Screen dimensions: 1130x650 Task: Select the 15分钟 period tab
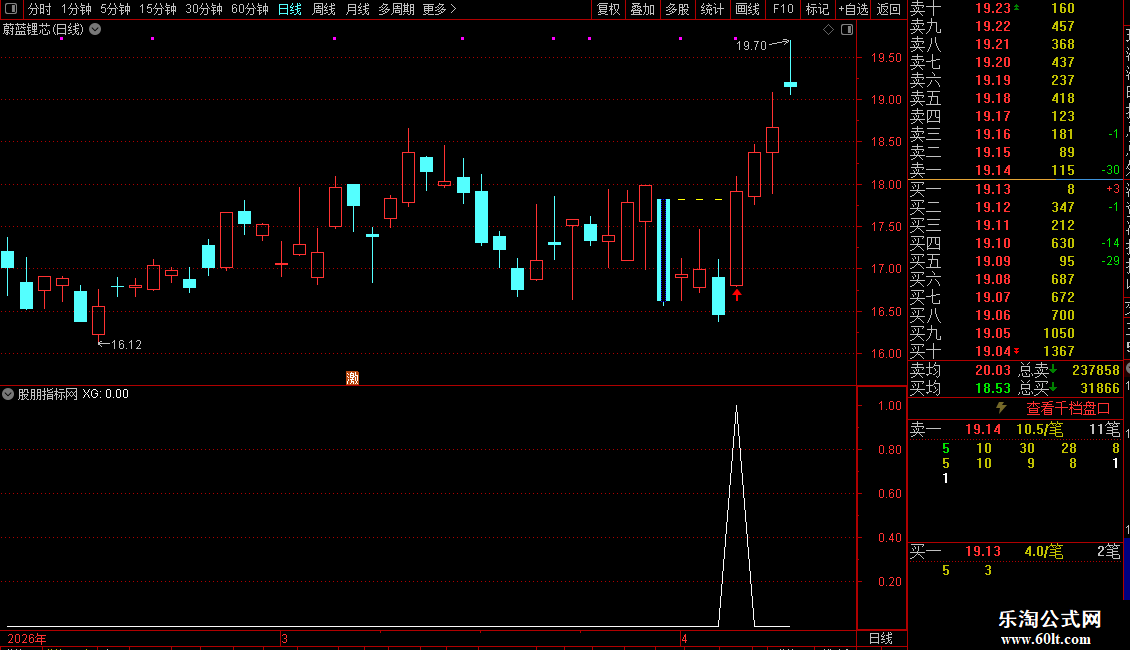pyautogui.click(x=158, y=9)
